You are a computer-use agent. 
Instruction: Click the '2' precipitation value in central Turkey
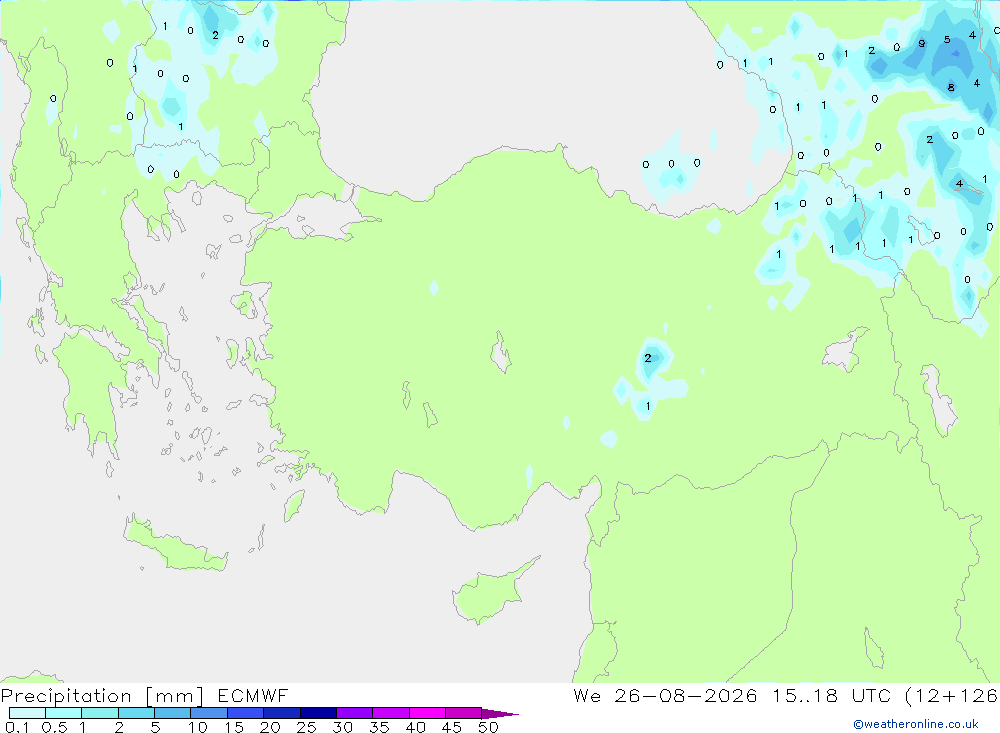click(648, 358)
